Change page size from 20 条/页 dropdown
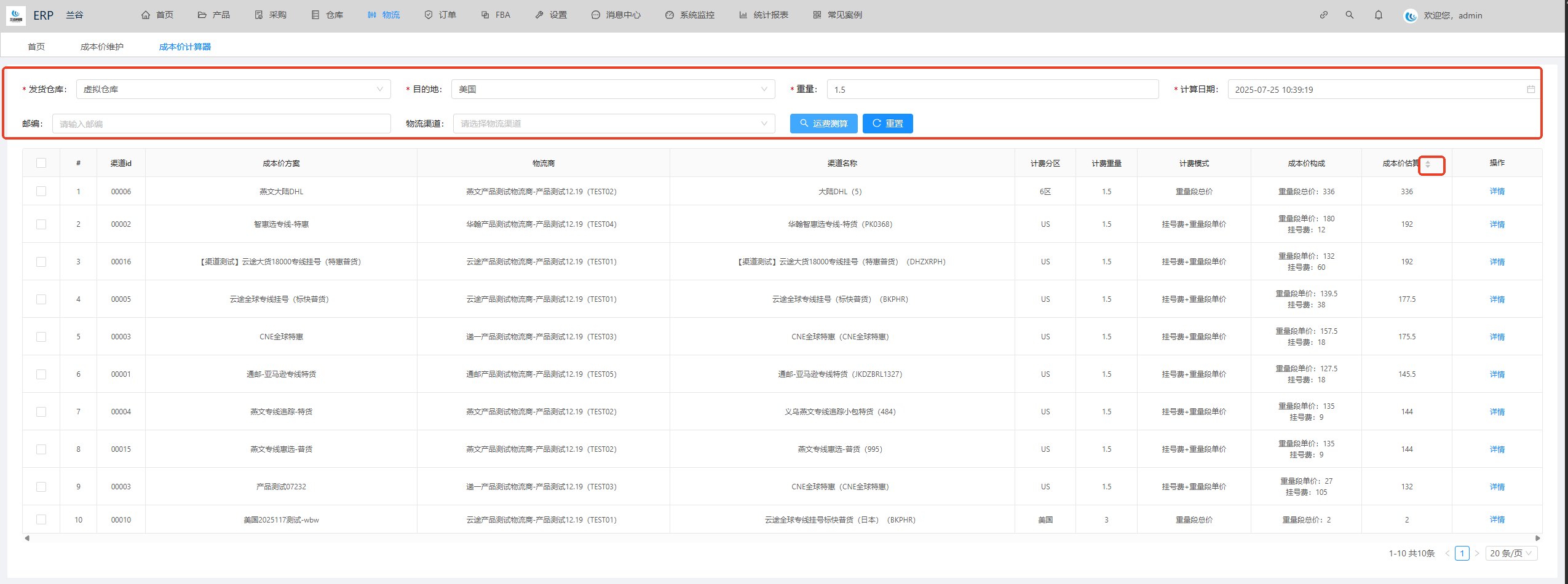1568x584 pixels. [x=1511, y=553]
